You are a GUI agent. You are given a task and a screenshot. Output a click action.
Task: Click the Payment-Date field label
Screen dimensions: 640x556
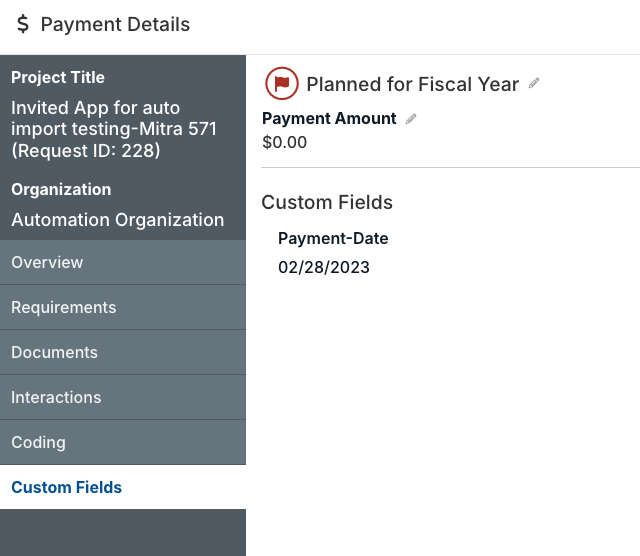click(x=333, y=238)
